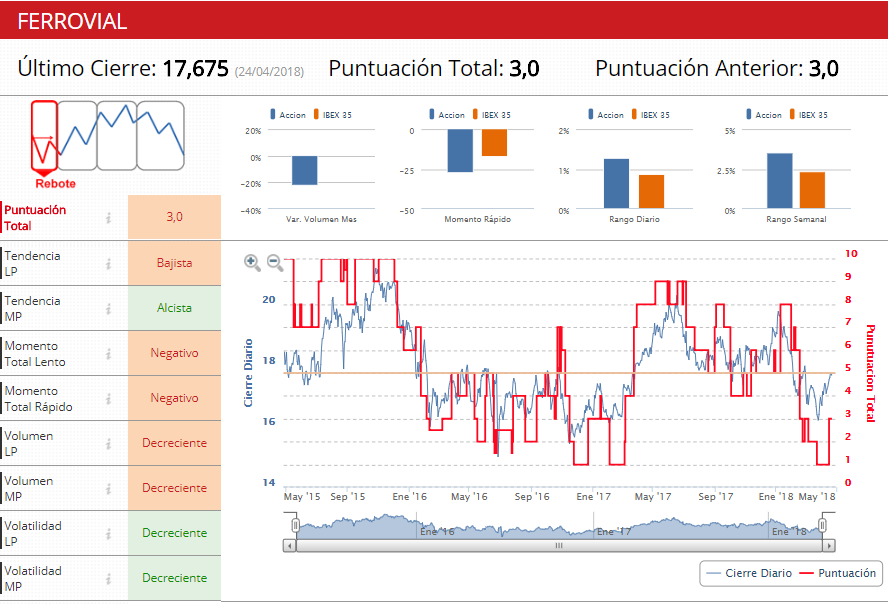Click the Var. Volumen Mes chart caption

point(321,219)
